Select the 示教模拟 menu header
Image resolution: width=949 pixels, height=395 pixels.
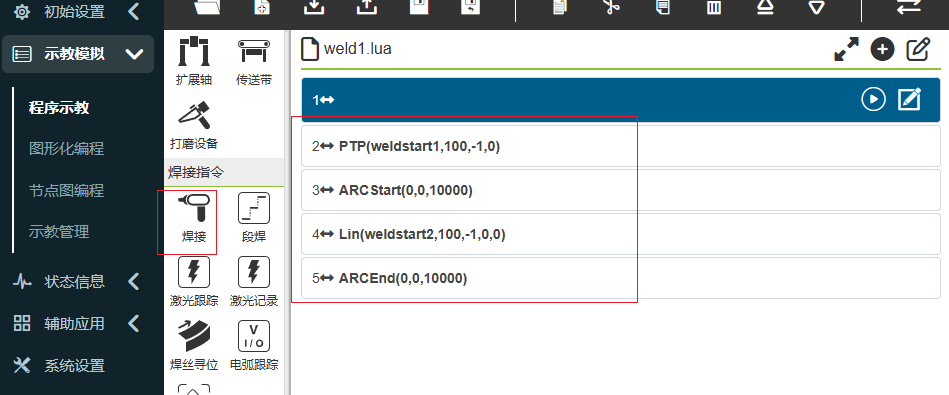pos(77,54)
